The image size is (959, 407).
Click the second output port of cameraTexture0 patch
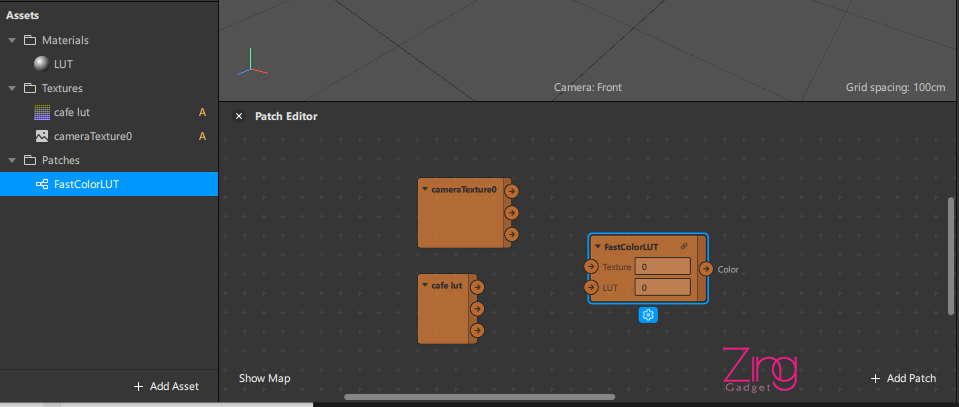click(x=512, y=213)
